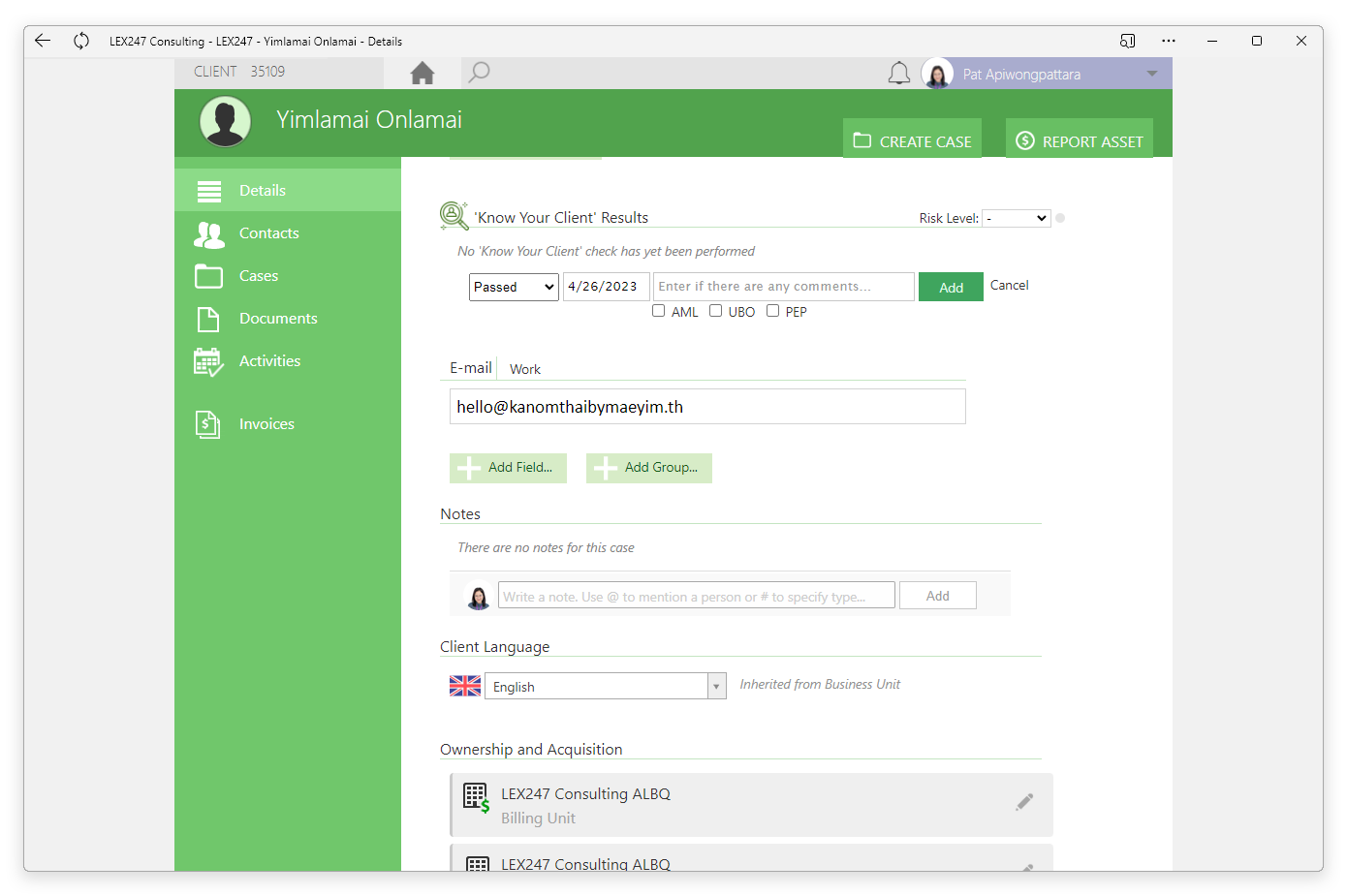Click the Invoices dollar-document icon
1347x896 pixels.
click(208, 424)
